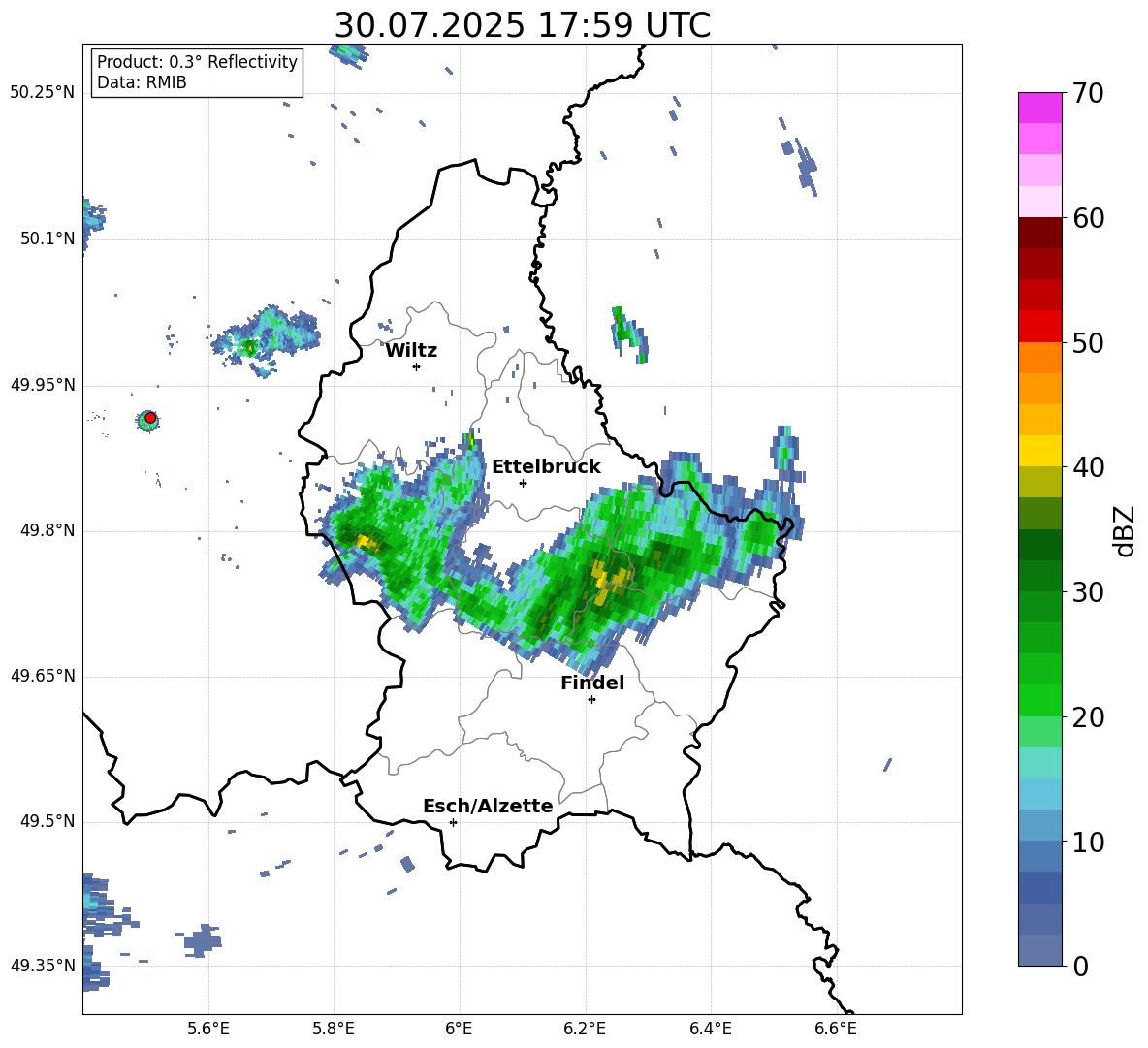
Task: Click the Wiltz cross marker
Action: point(417,366)
